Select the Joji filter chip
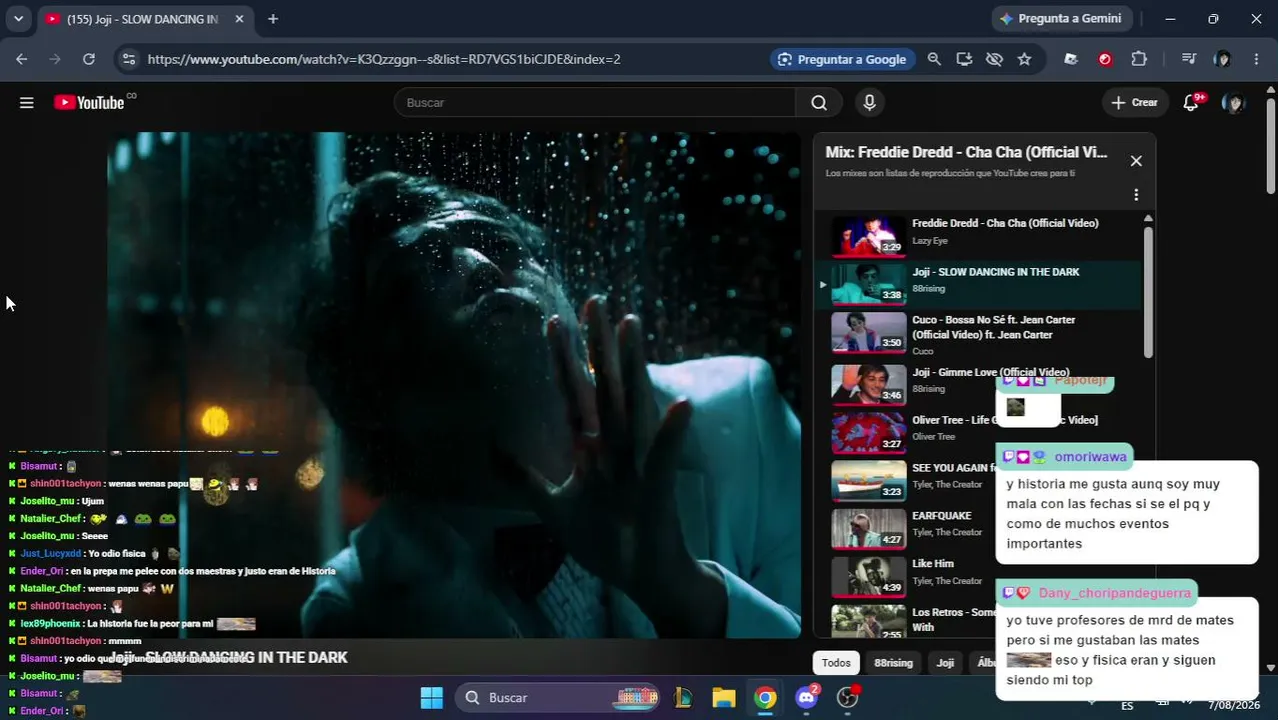Image resolution: width=1278 pixels, height=720 pixels. click(x=945, y=662)
